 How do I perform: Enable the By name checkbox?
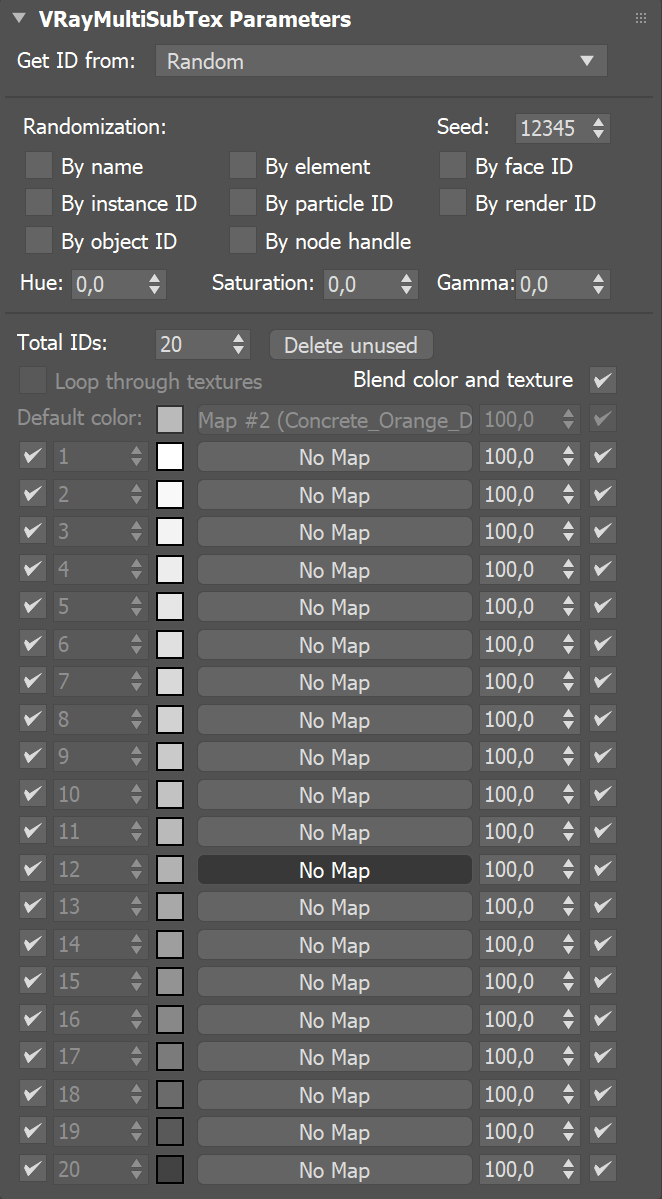point(39,166)
